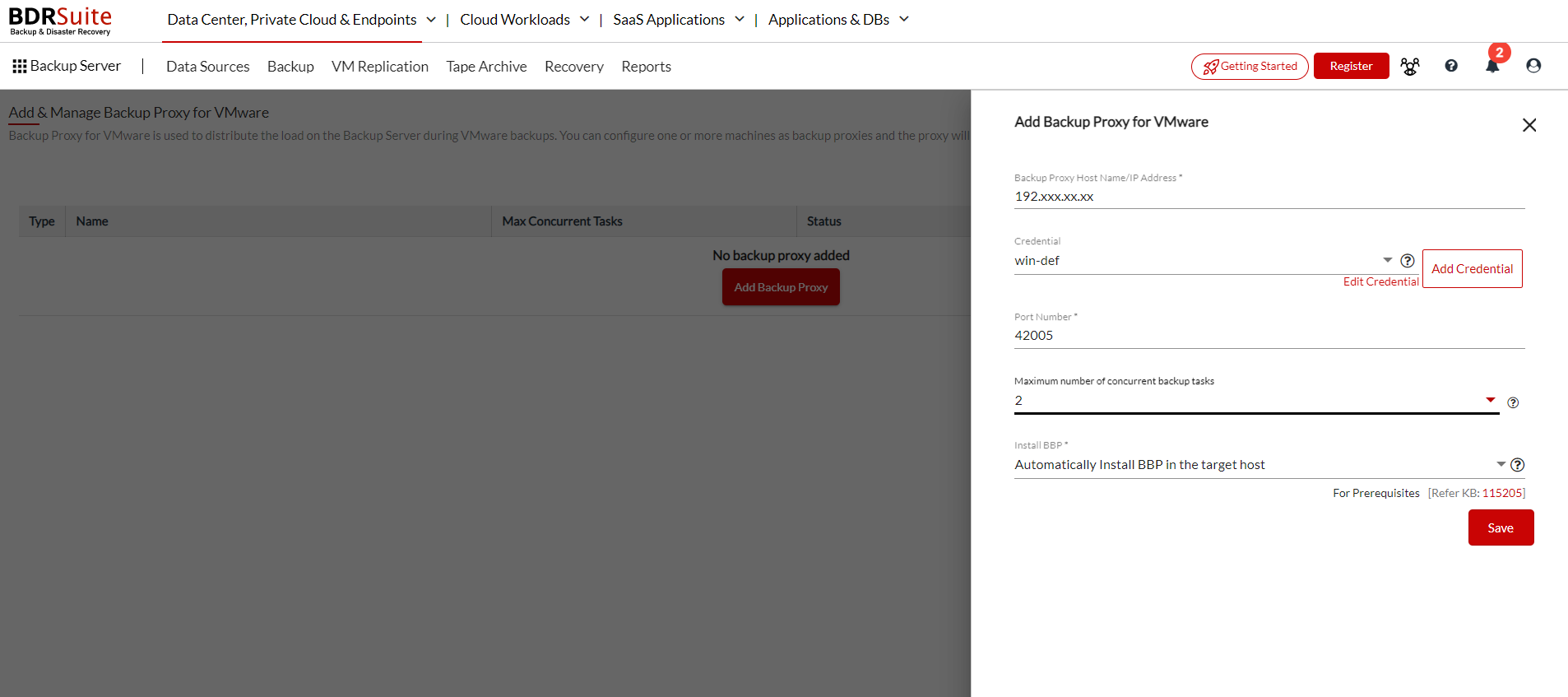Screen dimensions: 1568x697
Task: Show help for the Credential field
Action: point(1408,261)
